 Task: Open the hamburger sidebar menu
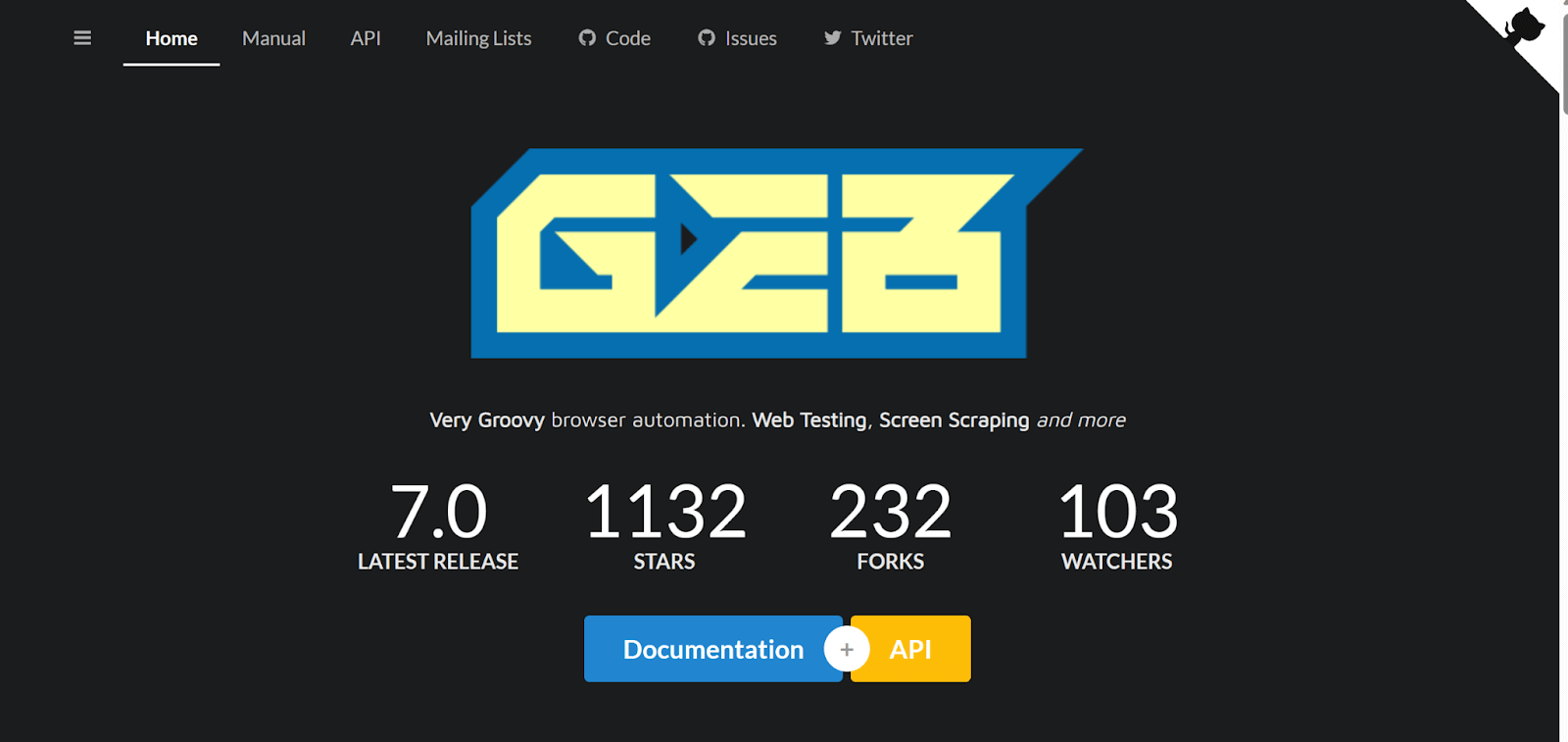pyautogui.click(x=82, y=38)
